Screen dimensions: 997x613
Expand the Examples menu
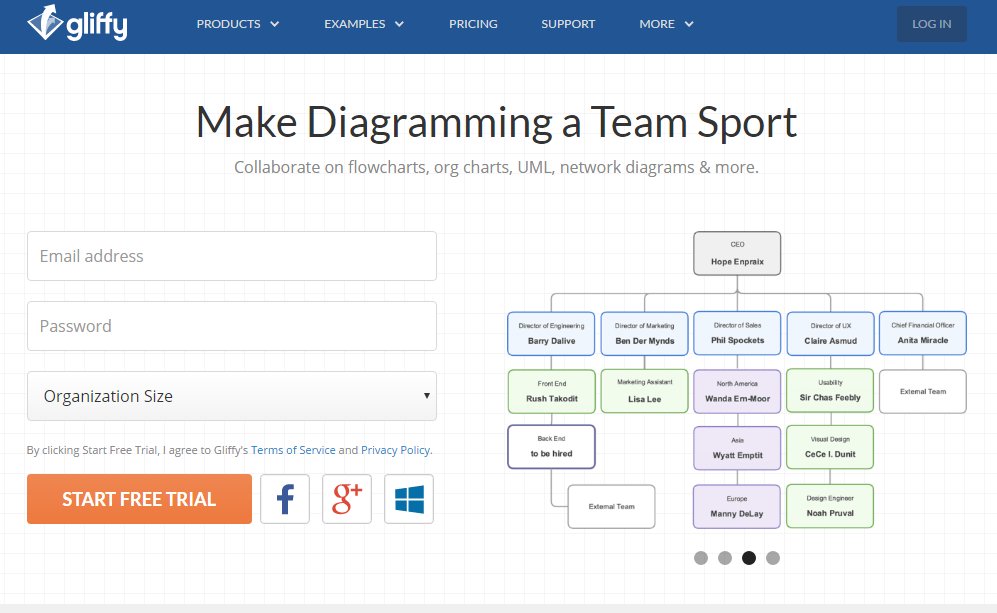[364, 24]
